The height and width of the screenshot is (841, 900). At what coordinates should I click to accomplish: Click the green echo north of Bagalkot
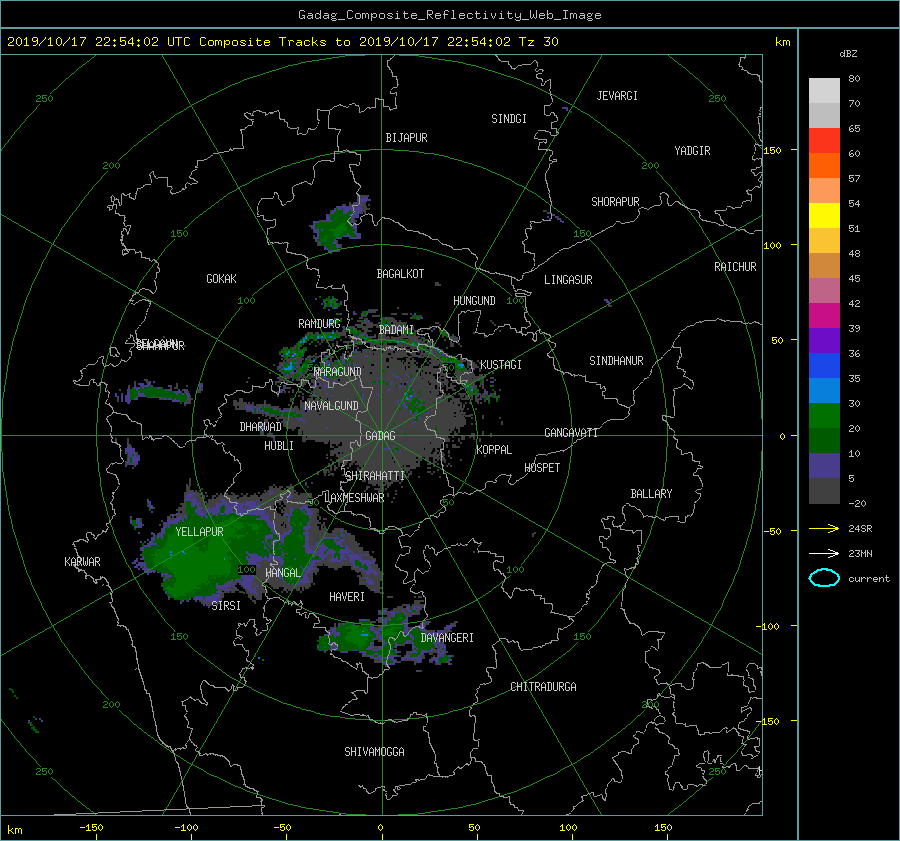[x=339, y=226]
